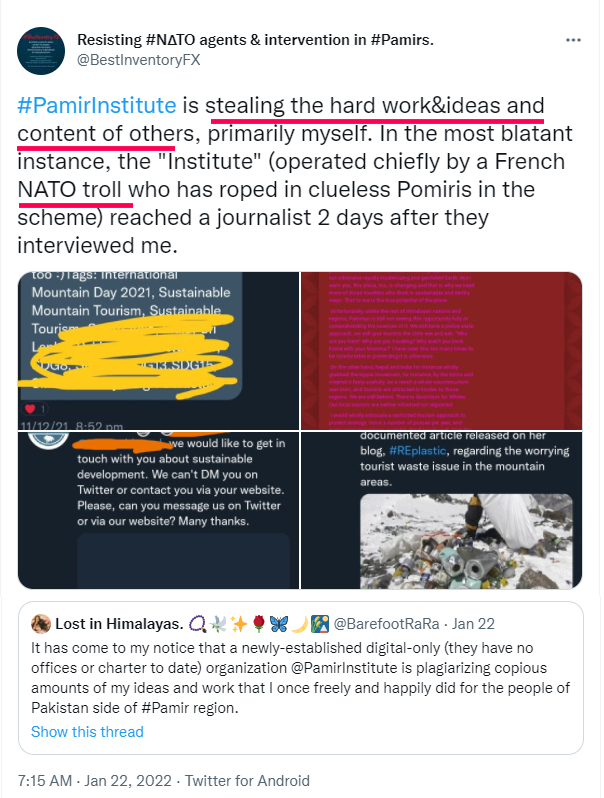Open bottom-left sustainable development message image
The width and height of the screenshot is (604, 798).
pos(158,510)
